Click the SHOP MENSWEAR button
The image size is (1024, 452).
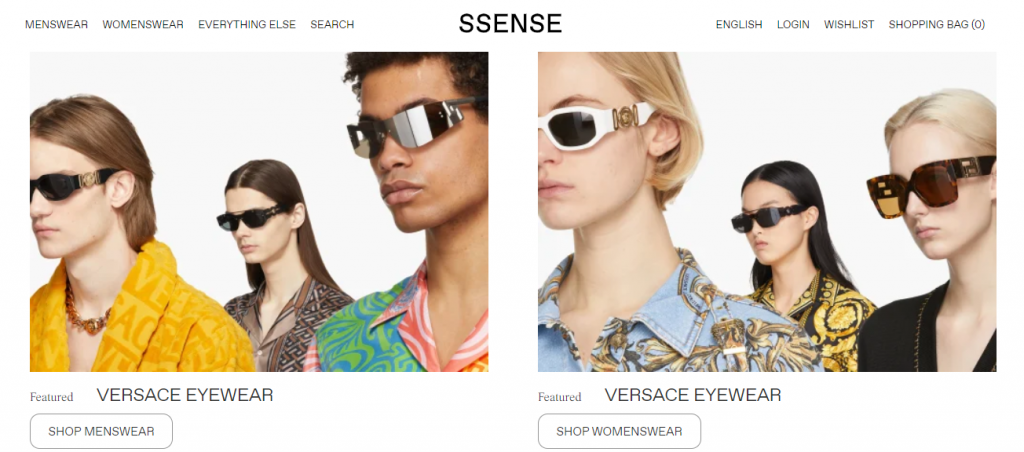click(x=101, y=431)
